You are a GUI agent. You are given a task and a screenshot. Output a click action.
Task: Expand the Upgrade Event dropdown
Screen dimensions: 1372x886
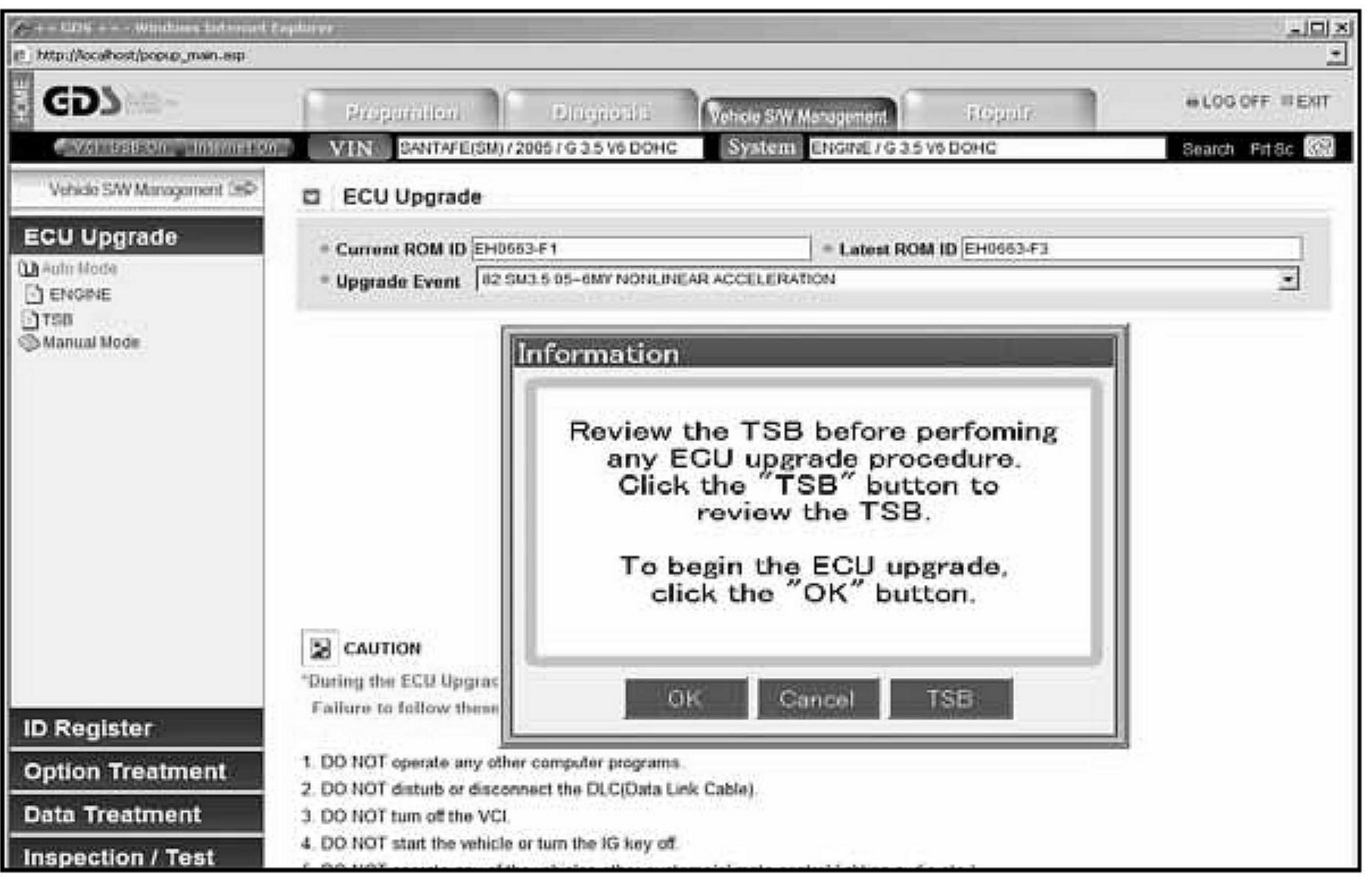point(1287,280)
